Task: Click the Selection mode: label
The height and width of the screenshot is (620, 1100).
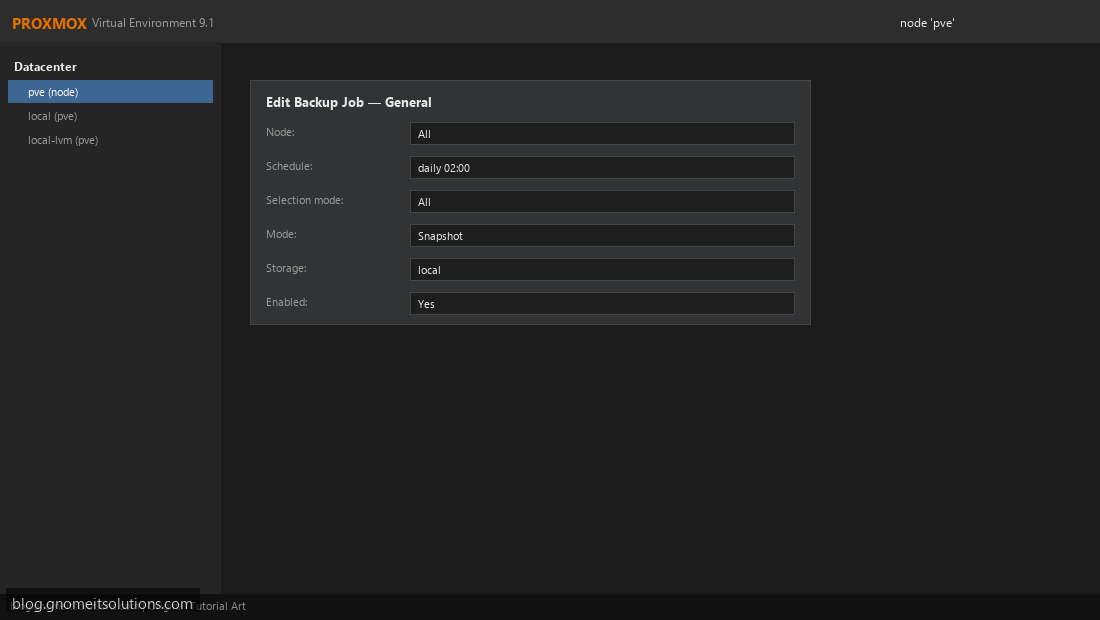Action: point(304,200)
